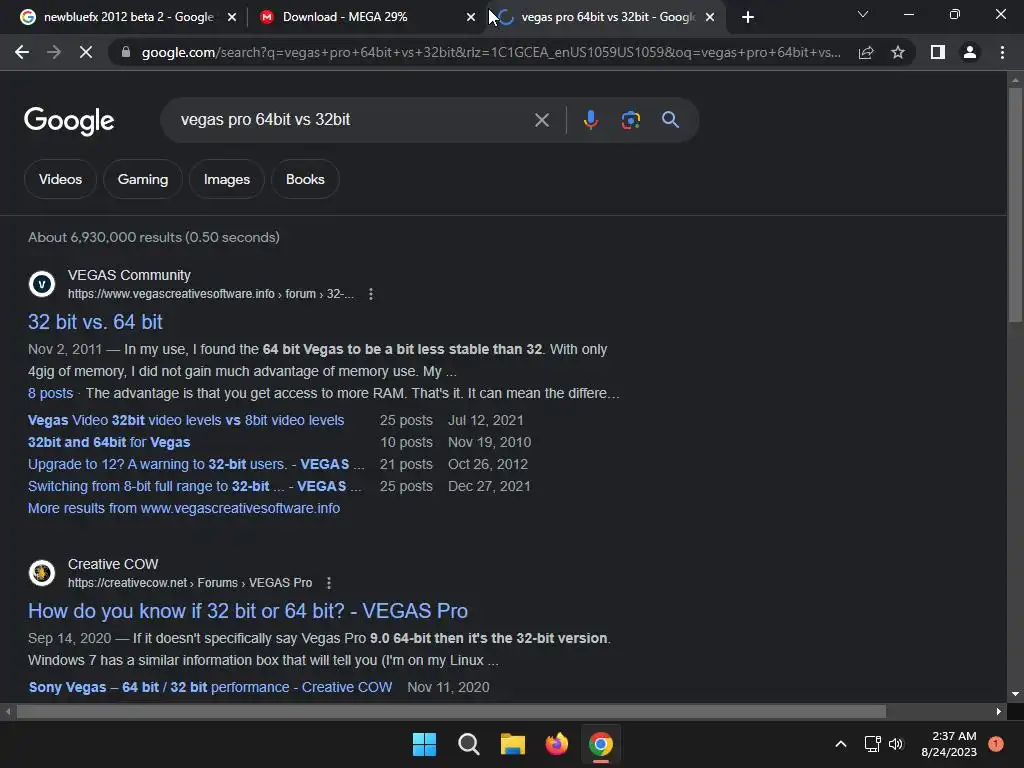Stop loading the page
1024x768 pixels.
[86, 52]
